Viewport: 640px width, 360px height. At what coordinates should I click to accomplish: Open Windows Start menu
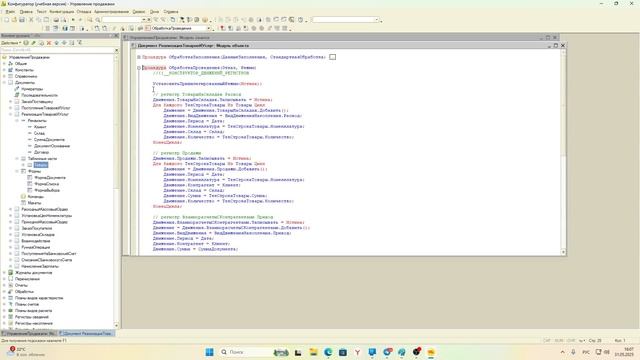[209, 352]
